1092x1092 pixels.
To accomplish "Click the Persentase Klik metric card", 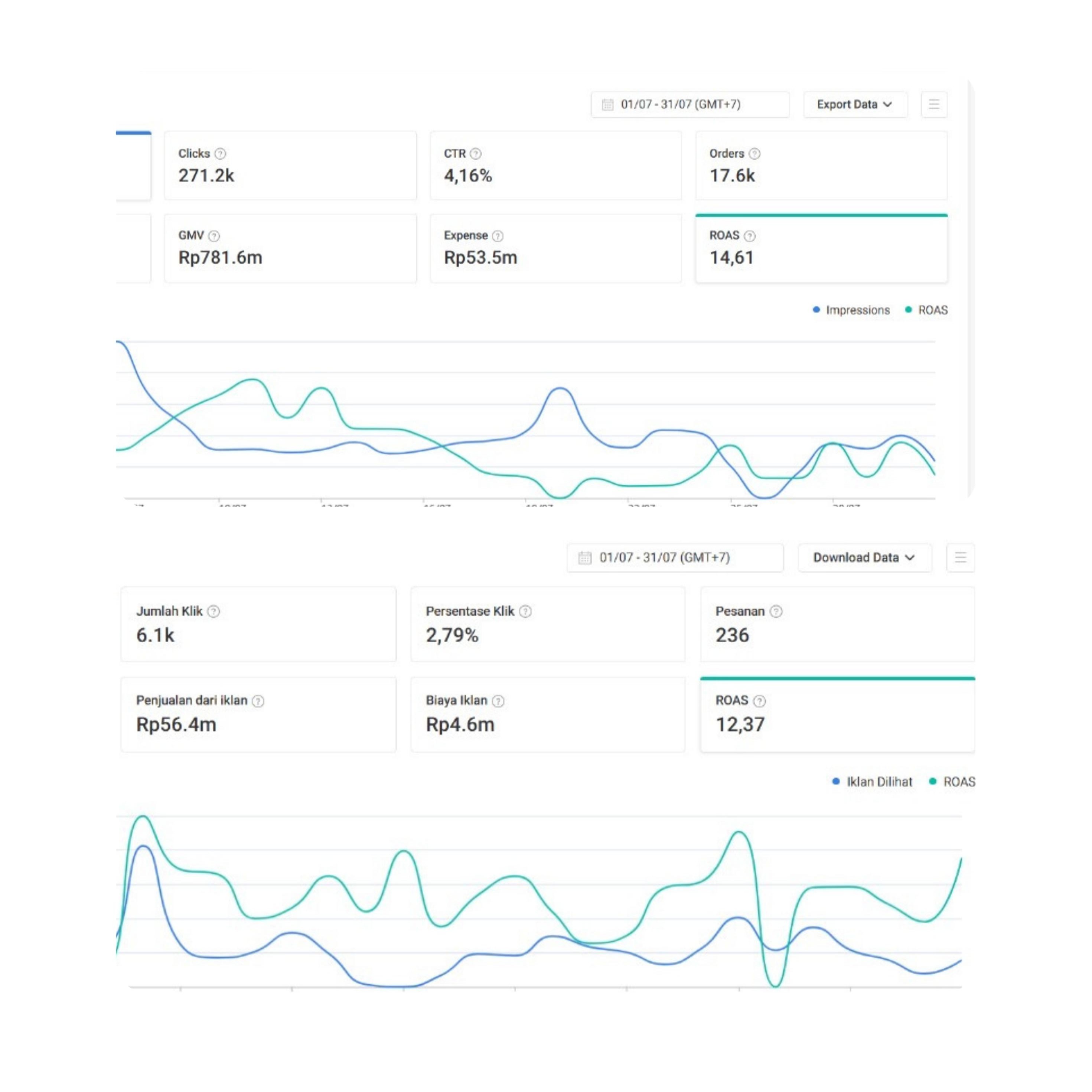I will 548,624.
